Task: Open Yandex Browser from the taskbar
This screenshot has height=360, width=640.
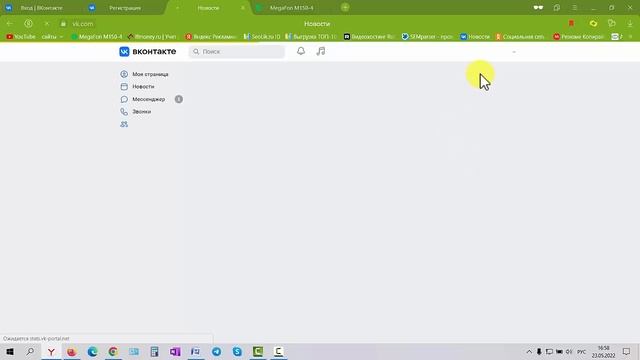Action: click(x=51, y=351)
